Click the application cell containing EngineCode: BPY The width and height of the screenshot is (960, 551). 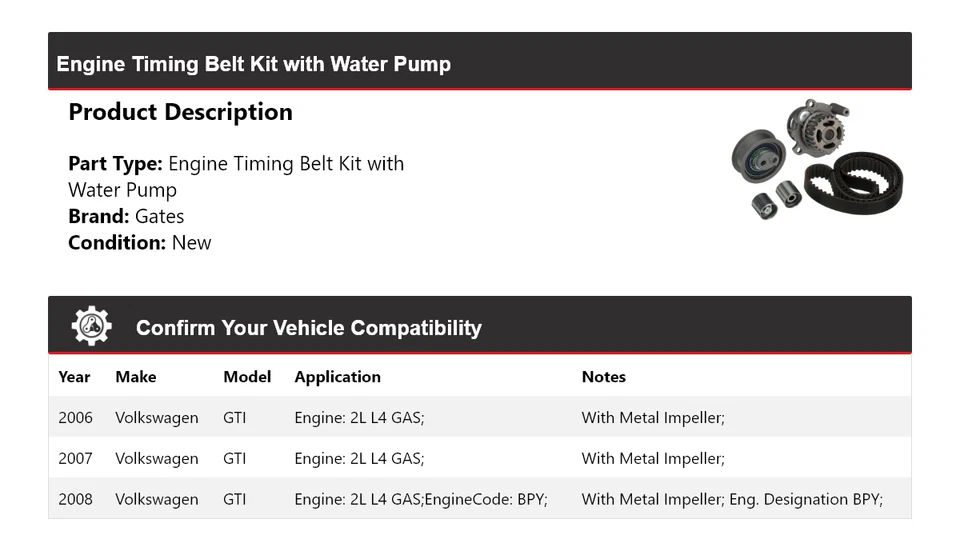coord(421,499)
